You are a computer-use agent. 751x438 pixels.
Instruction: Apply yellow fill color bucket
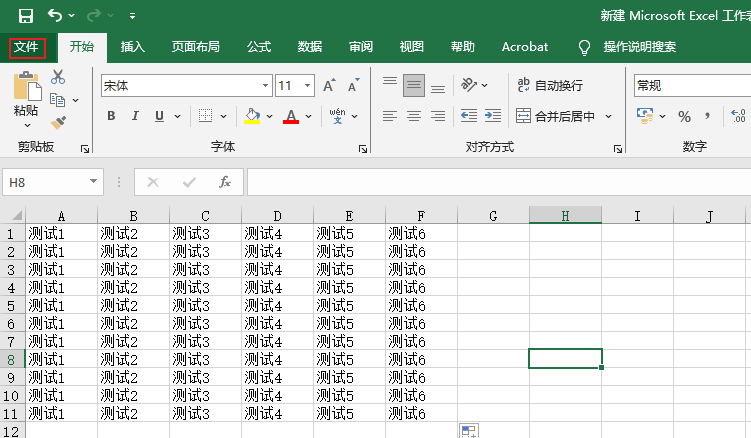[252, 116]
